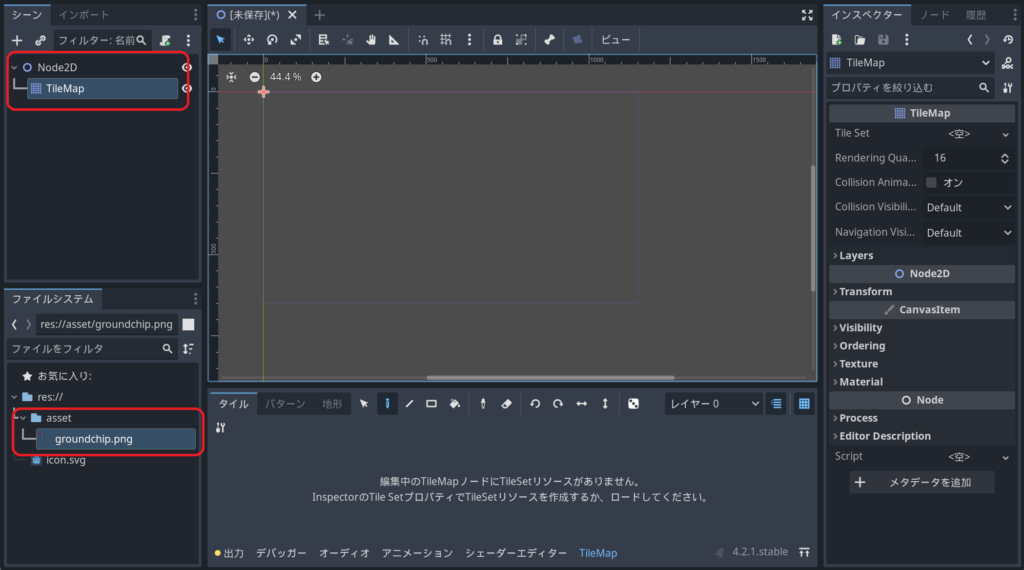This screenshot has height=570, width=1024.
Task: Select the Ruler measuring tool
Action: pyautogui.click(x=394, y=40)
